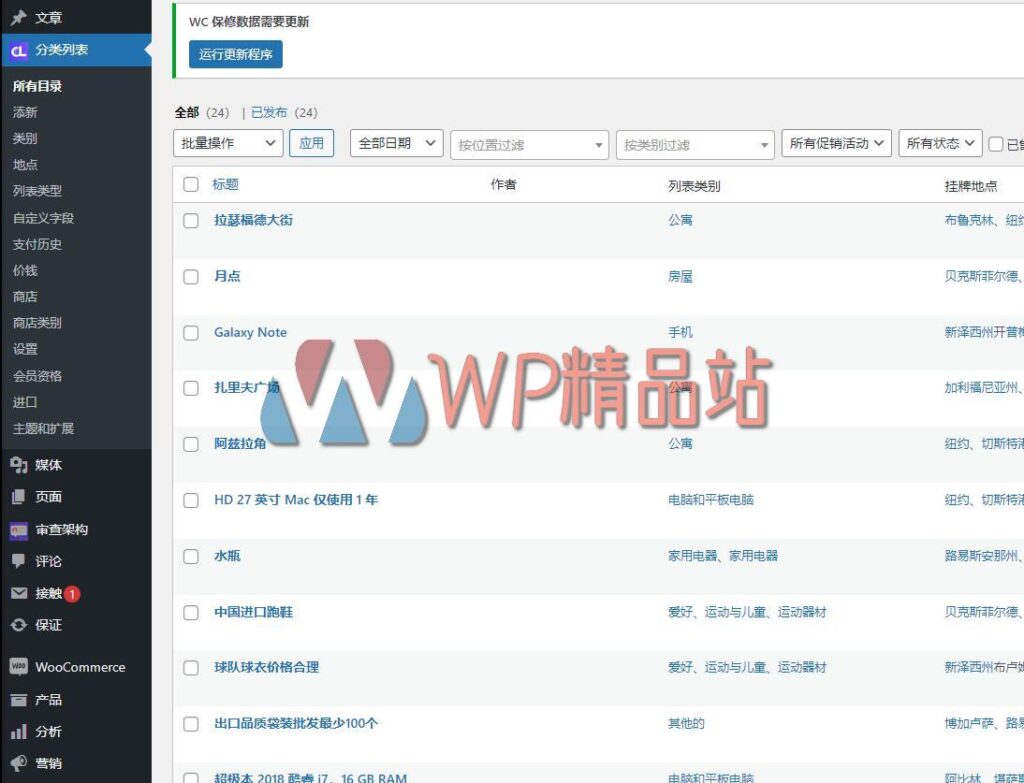
Task: Toggle the 已售 filter checkbox
Action: [x=995, y=144]
